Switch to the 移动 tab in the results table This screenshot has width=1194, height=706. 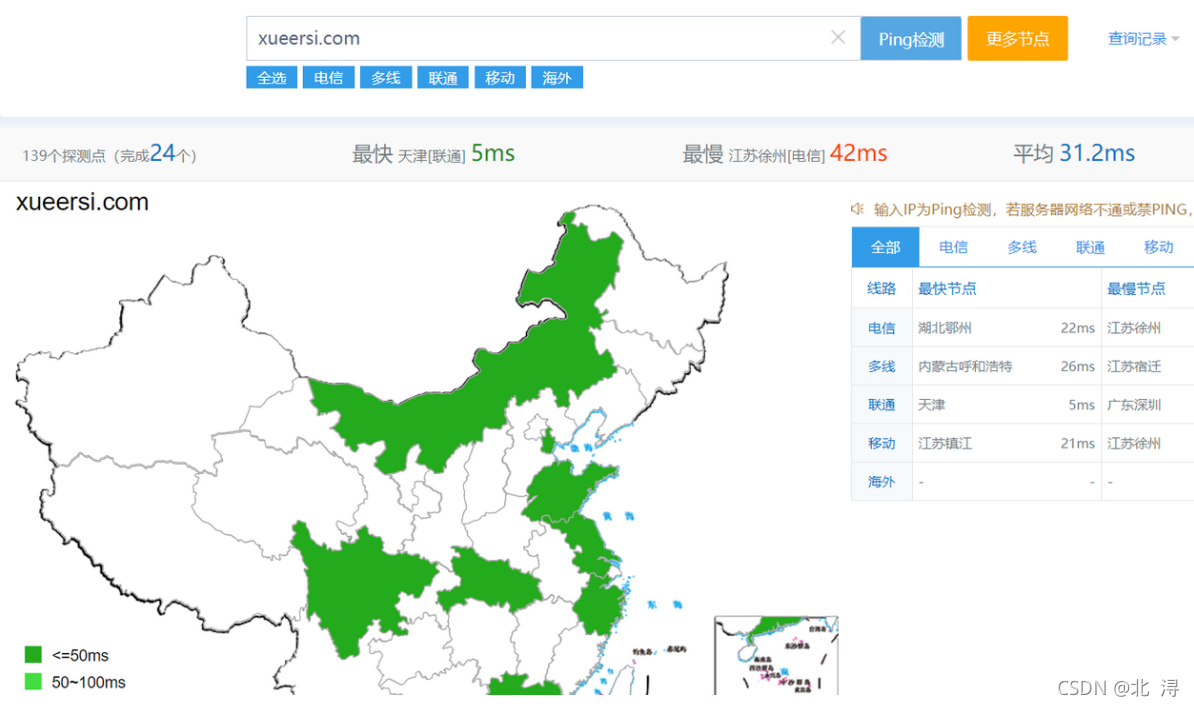point(1158,247)
